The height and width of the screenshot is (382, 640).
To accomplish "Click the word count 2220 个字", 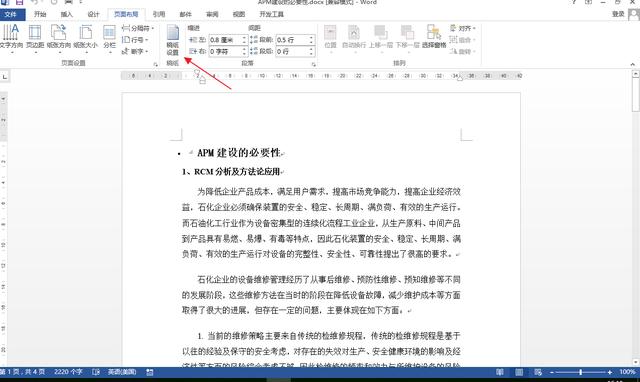I will (68, 372).
